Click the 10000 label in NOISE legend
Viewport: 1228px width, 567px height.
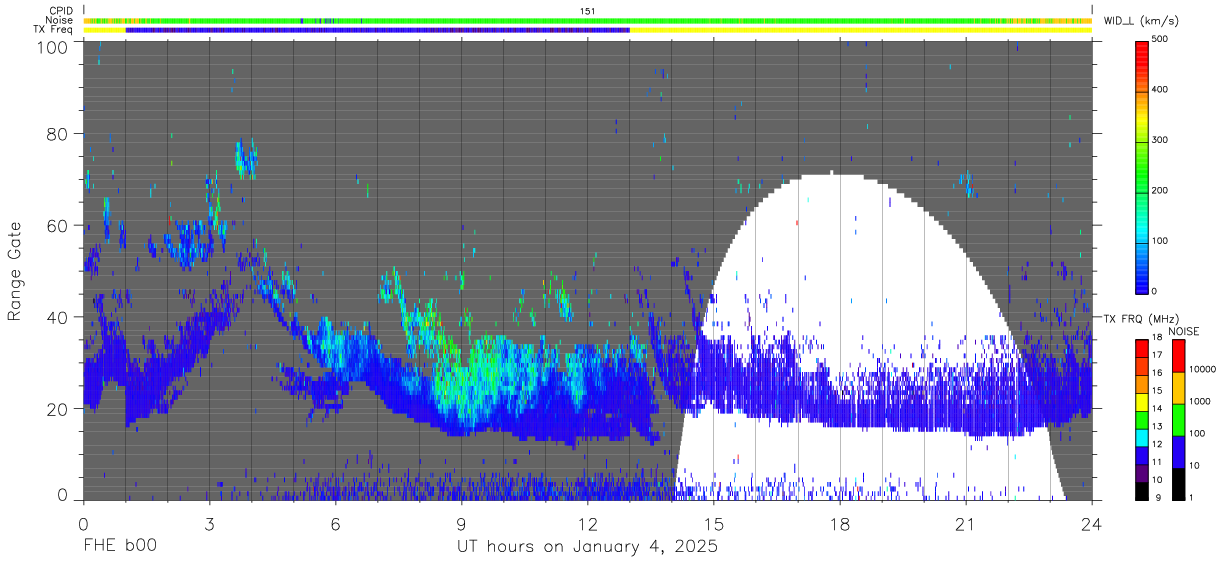coord(1203,370)
